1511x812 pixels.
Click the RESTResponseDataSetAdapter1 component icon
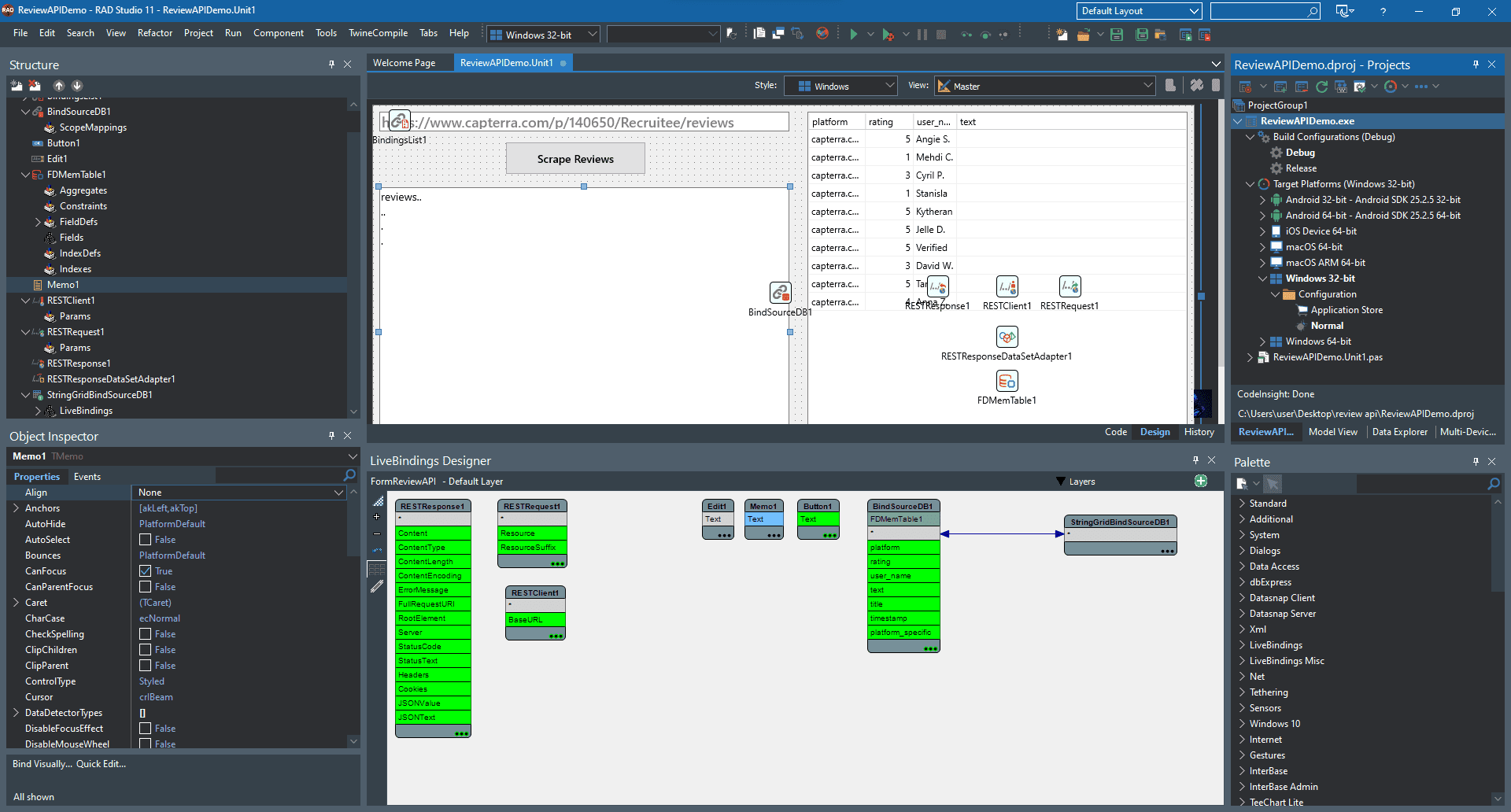pos(1007,338)
